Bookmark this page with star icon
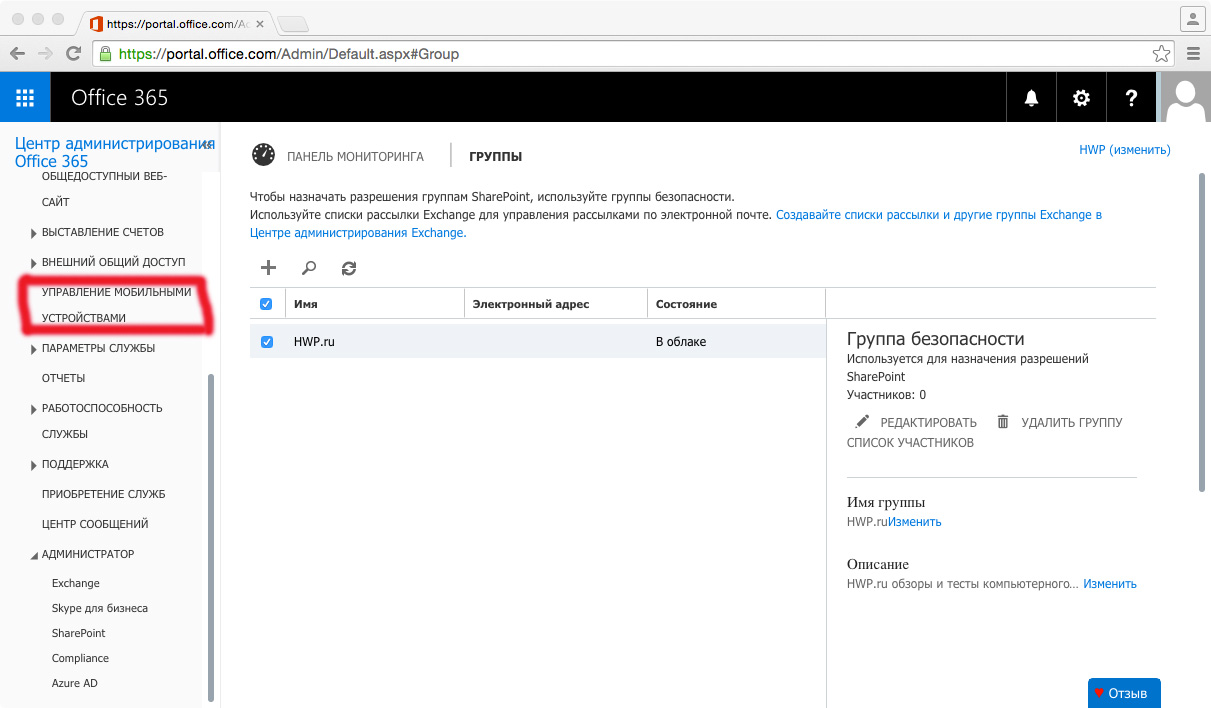Viewport: 1211px width, 708px height. (x=1160, y=54)
